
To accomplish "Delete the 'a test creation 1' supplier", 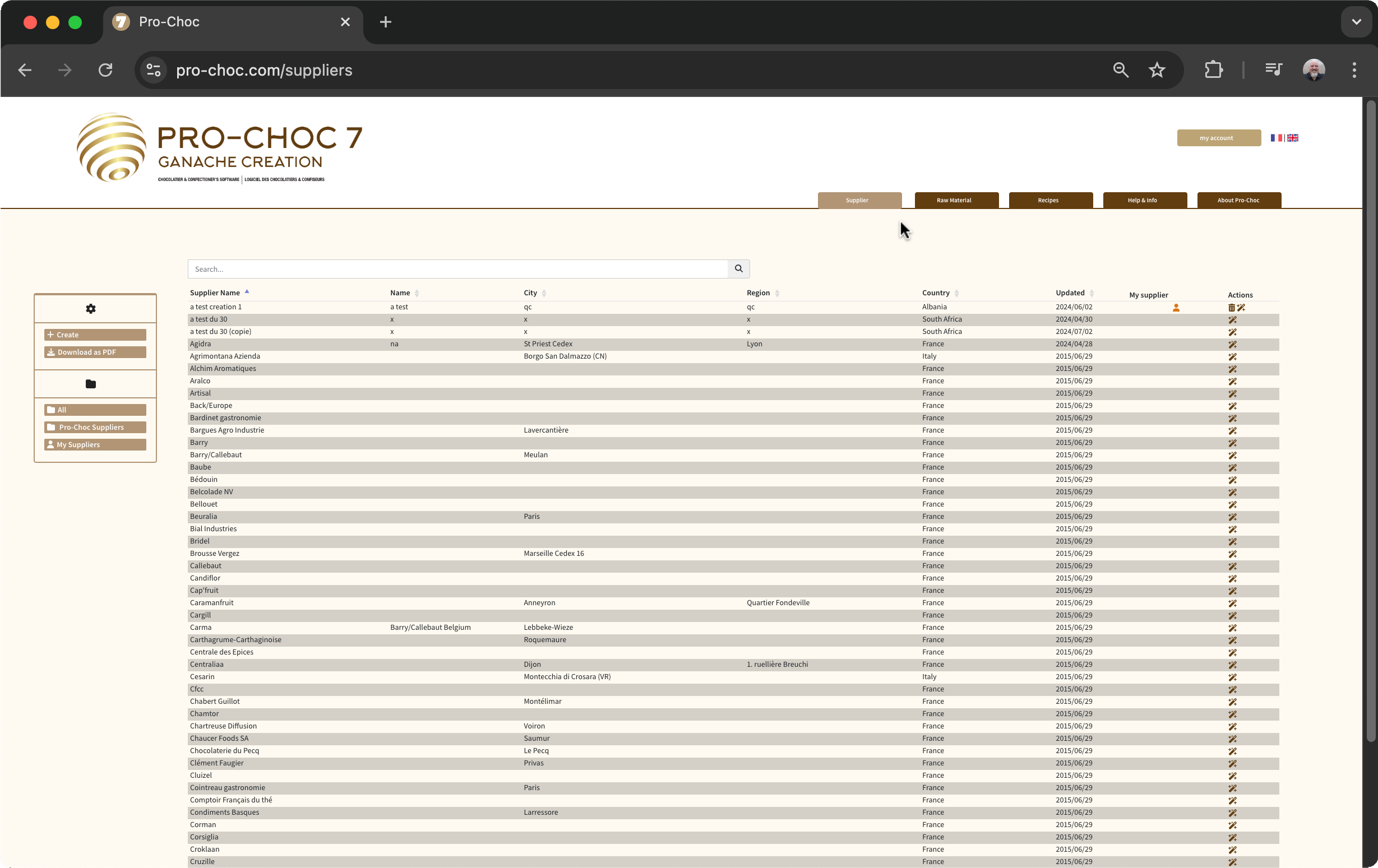I will pyautogui.click(x=1231, y=308).
